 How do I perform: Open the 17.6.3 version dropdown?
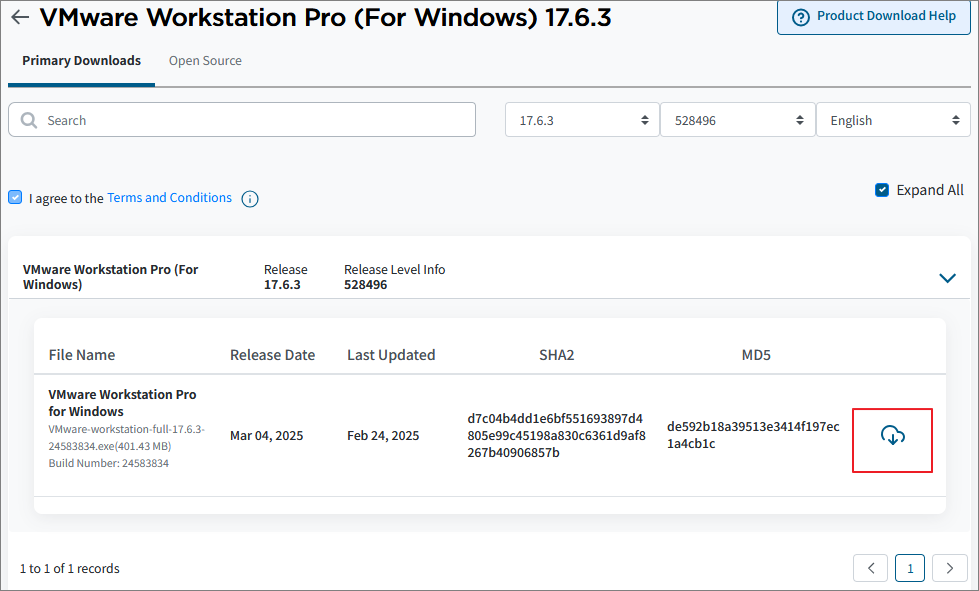click(582, 120)
